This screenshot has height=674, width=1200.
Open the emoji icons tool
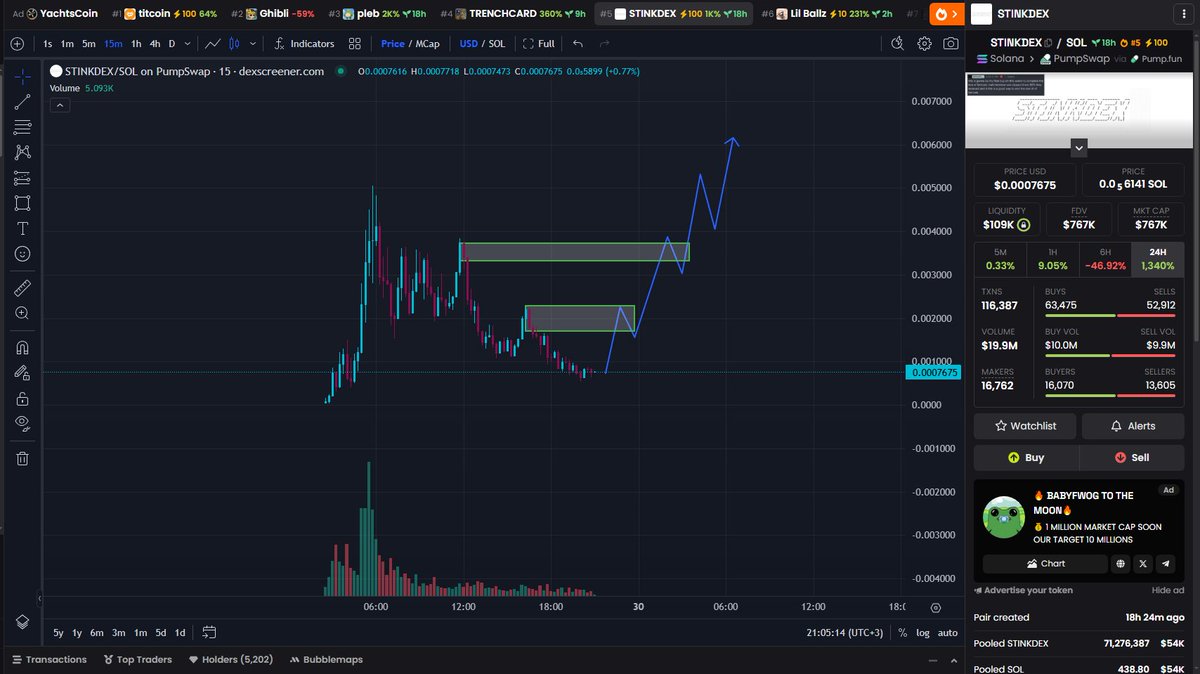point(22,254)
